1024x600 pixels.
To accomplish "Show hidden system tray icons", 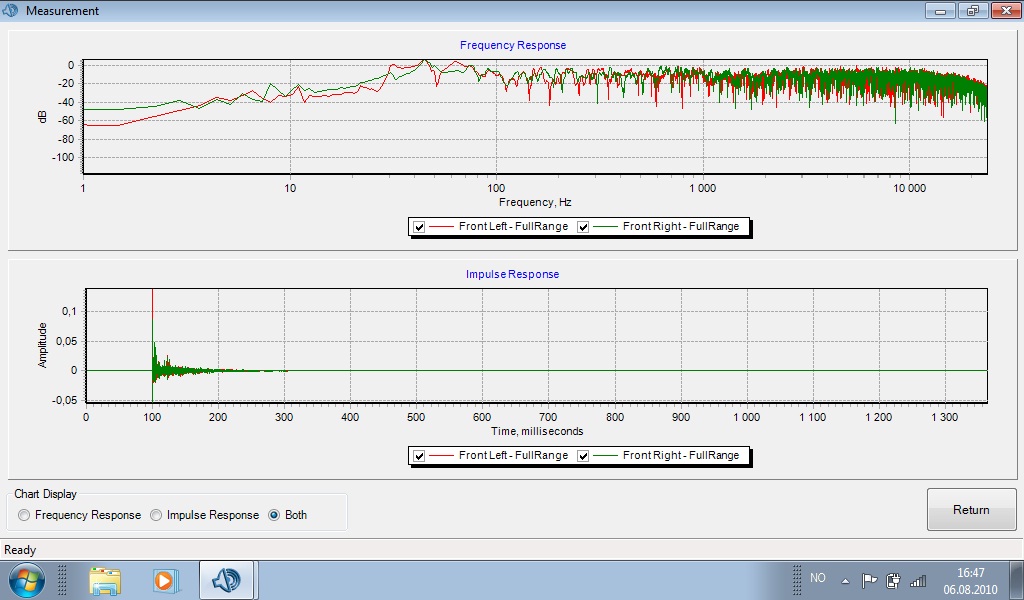I will [845, 580].
